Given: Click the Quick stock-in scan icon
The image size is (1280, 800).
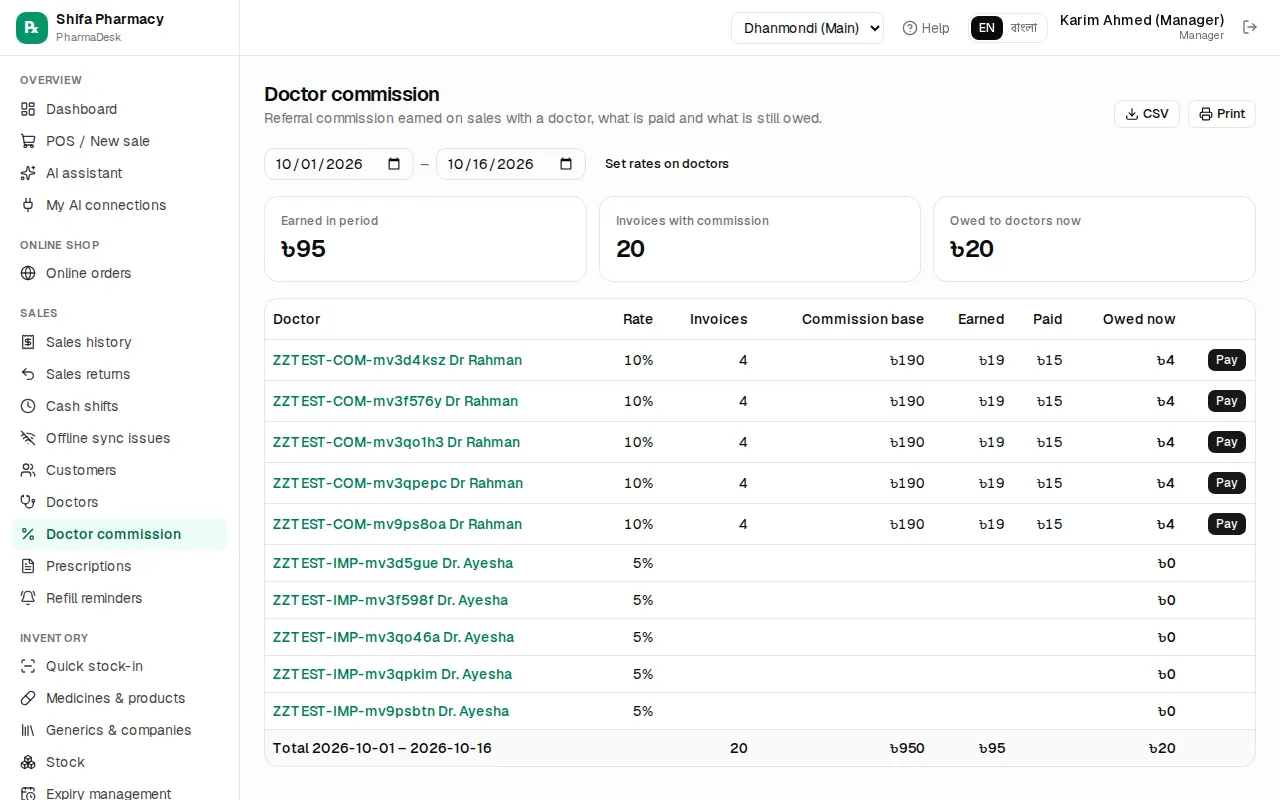Looking at the screenshot, I should pos(28,666).
